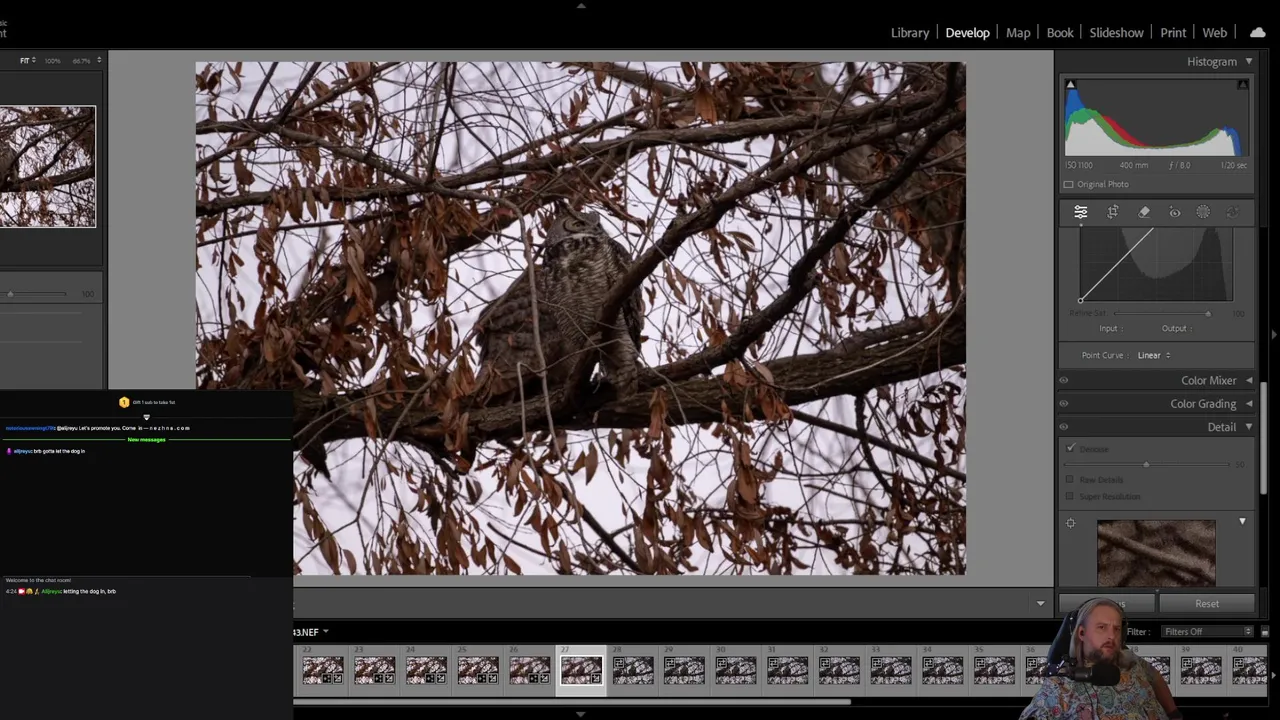
Task: Open the Slideshow module
Action: (x=1116, y=33)
